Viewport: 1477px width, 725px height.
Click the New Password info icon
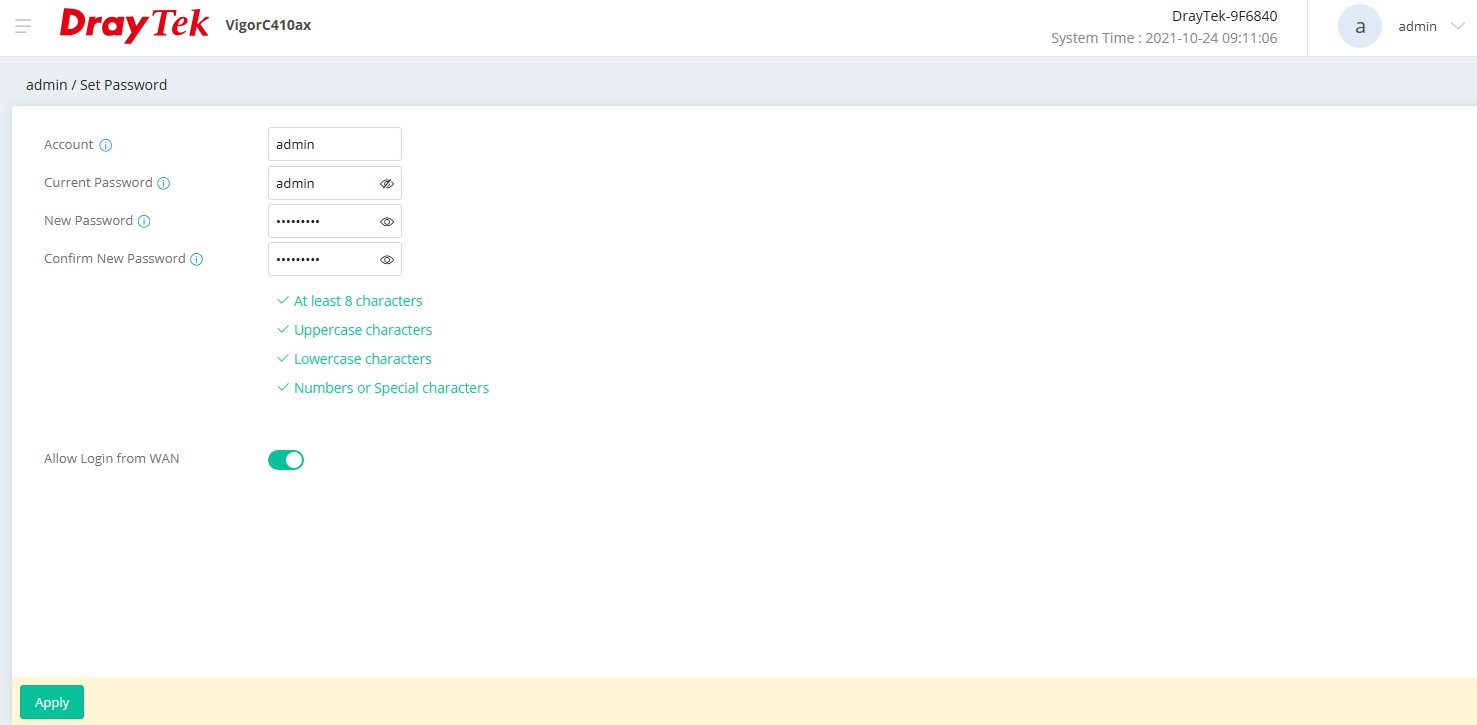[144, 221]
